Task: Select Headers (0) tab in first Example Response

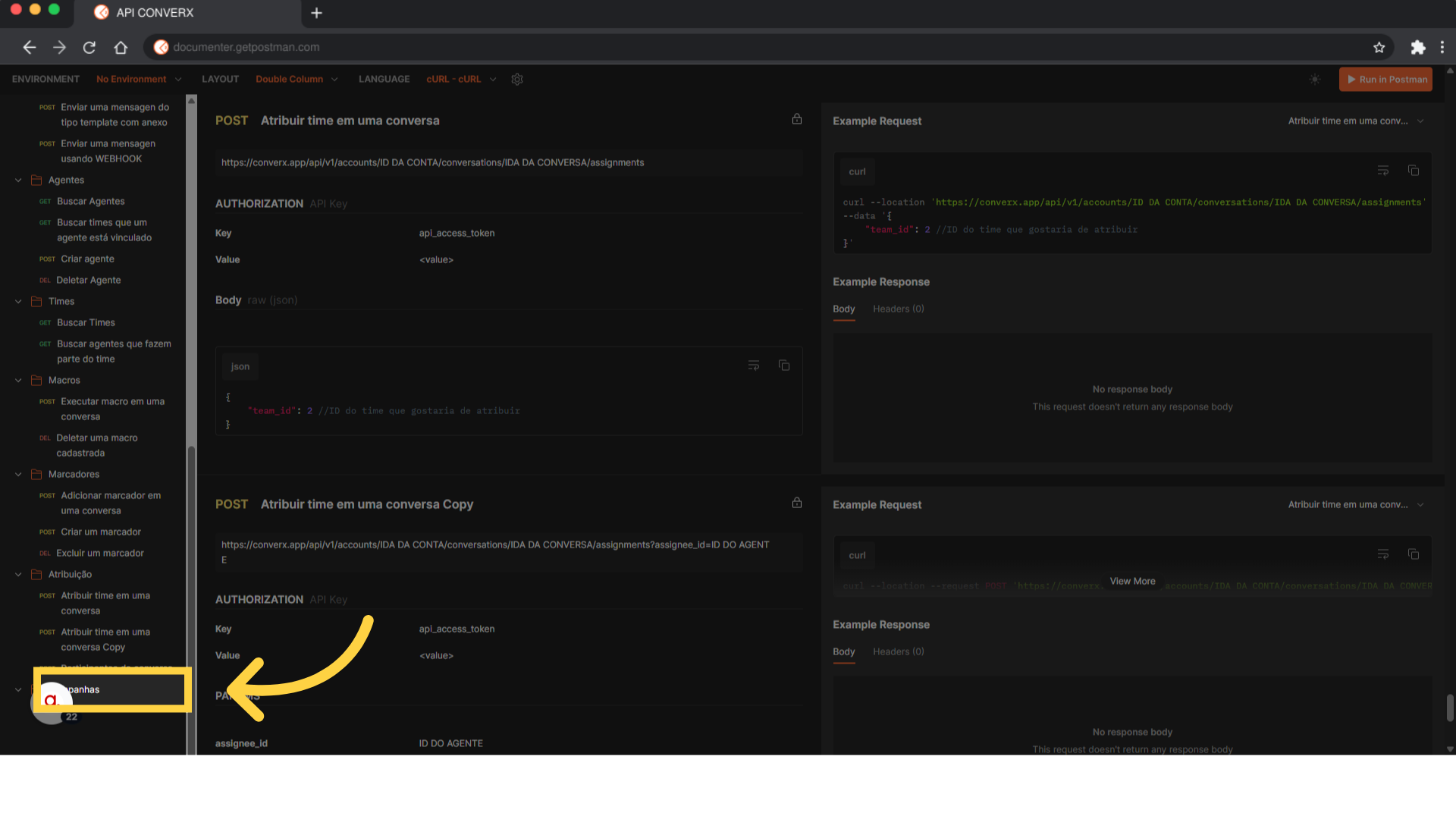Action: point(899,309)
